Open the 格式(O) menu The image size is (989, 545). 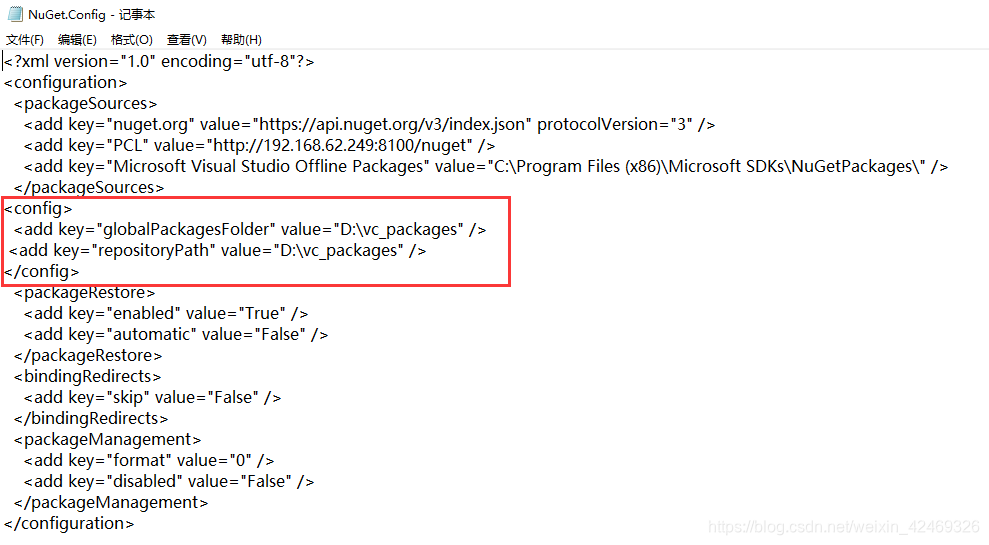(x=131, y=40)
